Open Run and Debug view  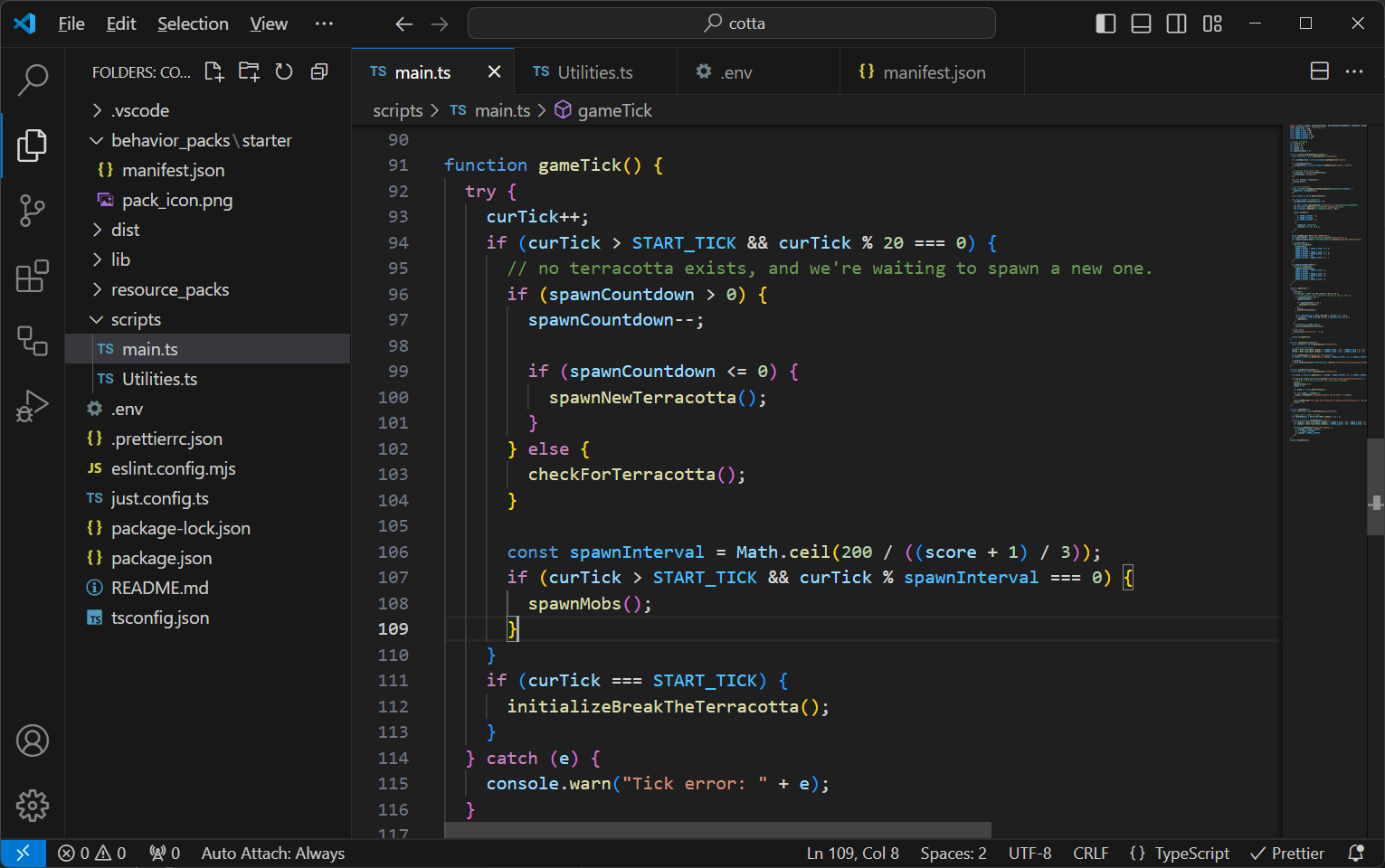[33, 407]
